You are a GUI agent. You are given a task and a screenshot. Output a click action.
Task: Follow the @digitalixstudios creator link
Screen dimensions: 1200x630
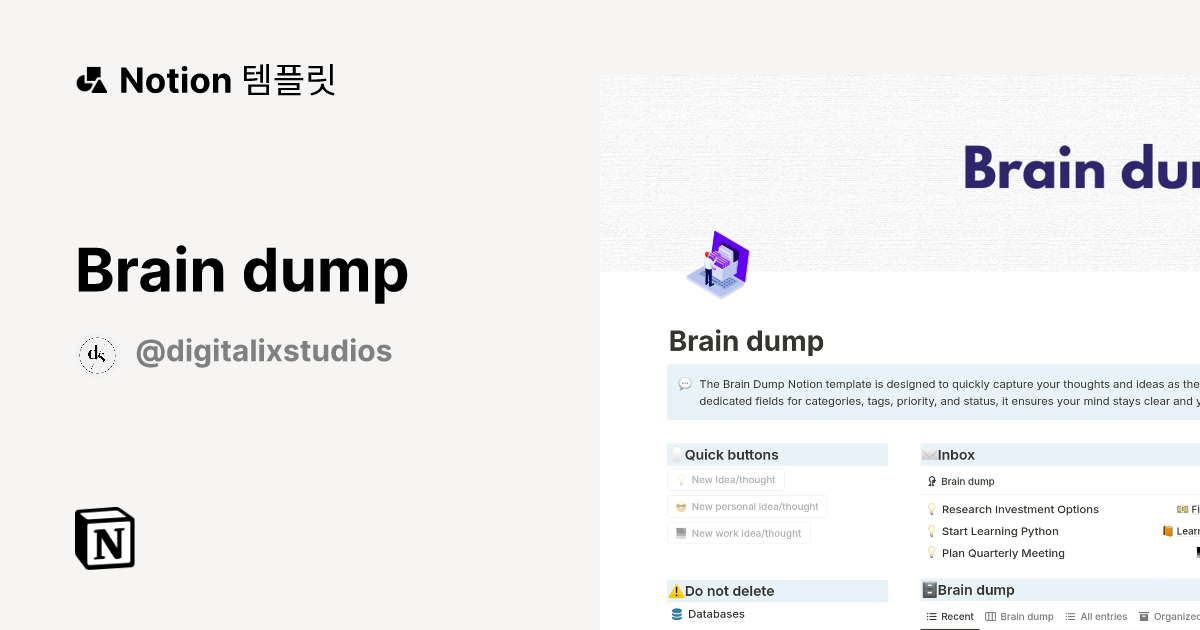point(264,351)
